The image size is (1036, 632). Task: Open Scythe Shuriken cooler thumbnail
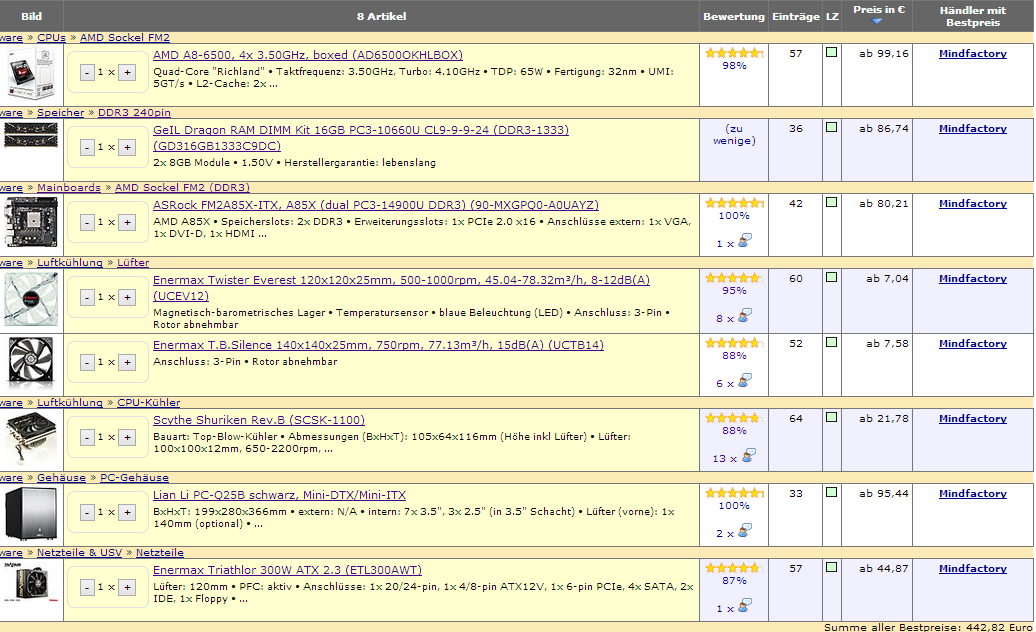[x=31, y=438]
